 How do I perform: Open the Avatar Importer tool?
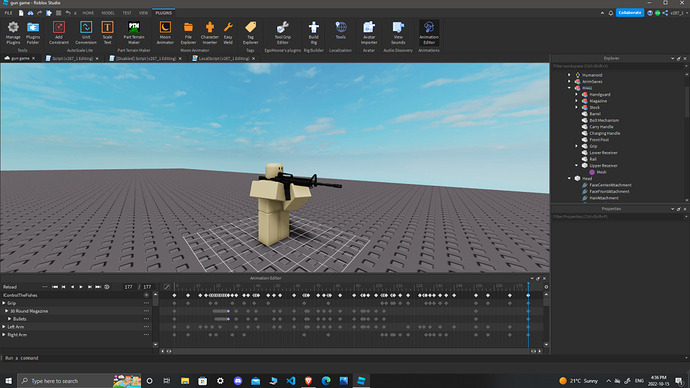click(x=369, y=33)
